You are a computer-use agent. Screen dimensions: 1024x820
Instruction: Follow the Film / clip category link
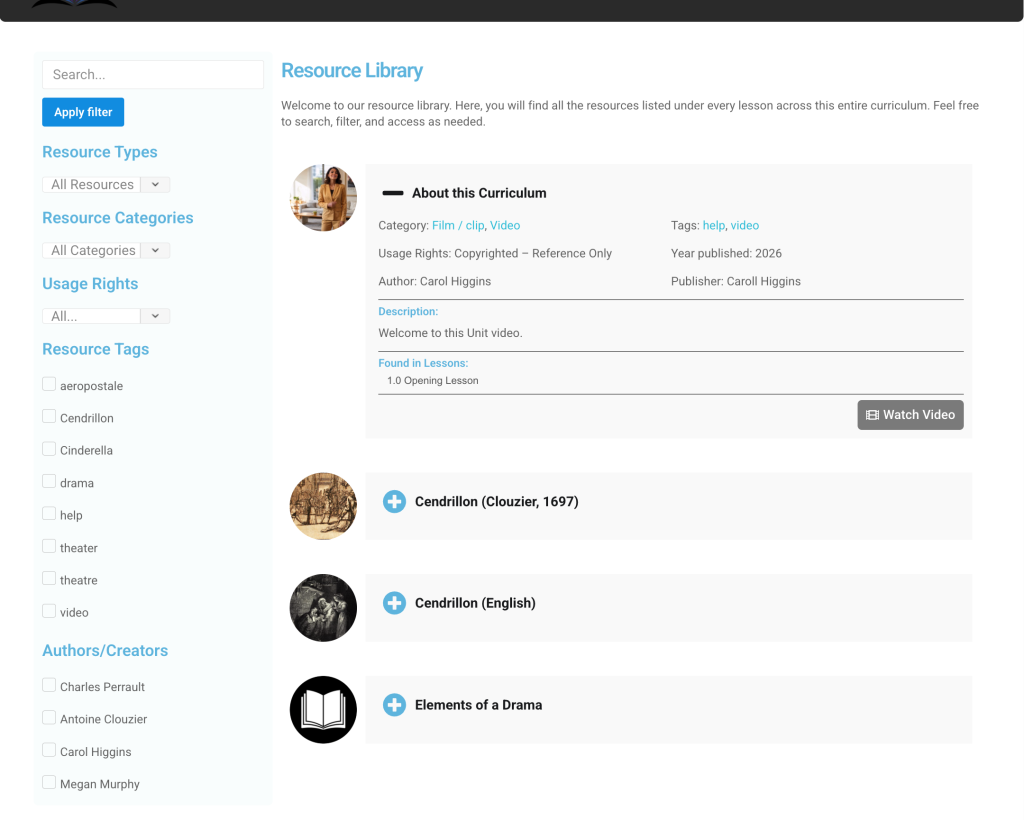pyautogui.click(x=458, y=226)
